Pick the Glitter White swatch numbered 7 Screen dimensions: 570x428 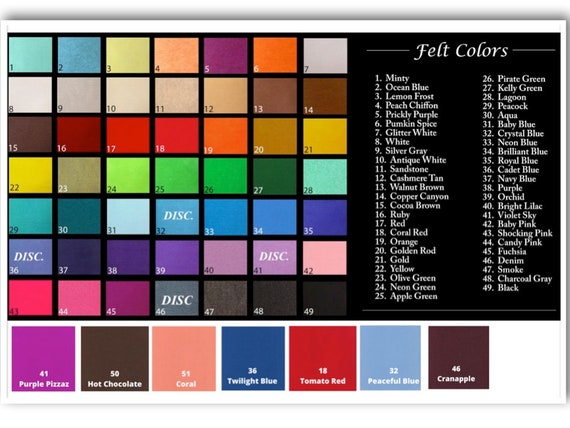[325, 56]
